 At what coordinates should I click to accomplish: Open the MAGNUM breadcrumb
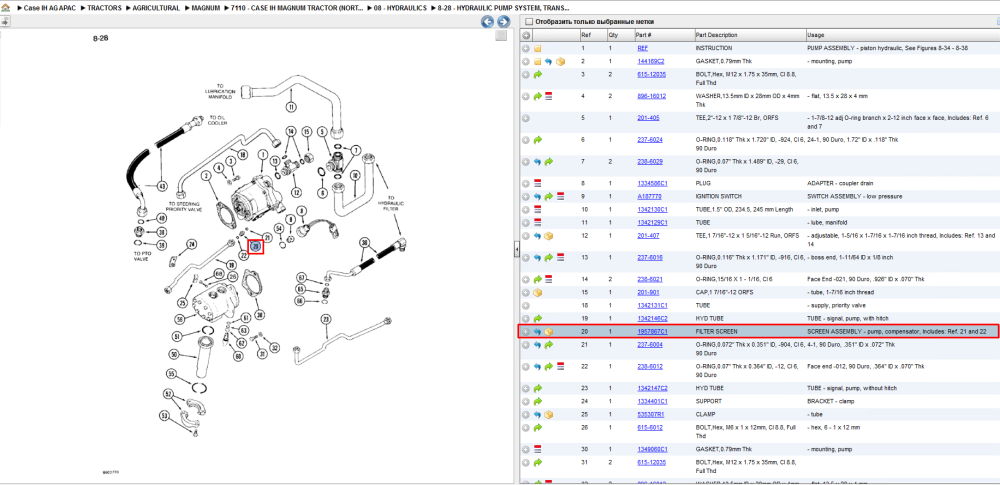point(206,8)
